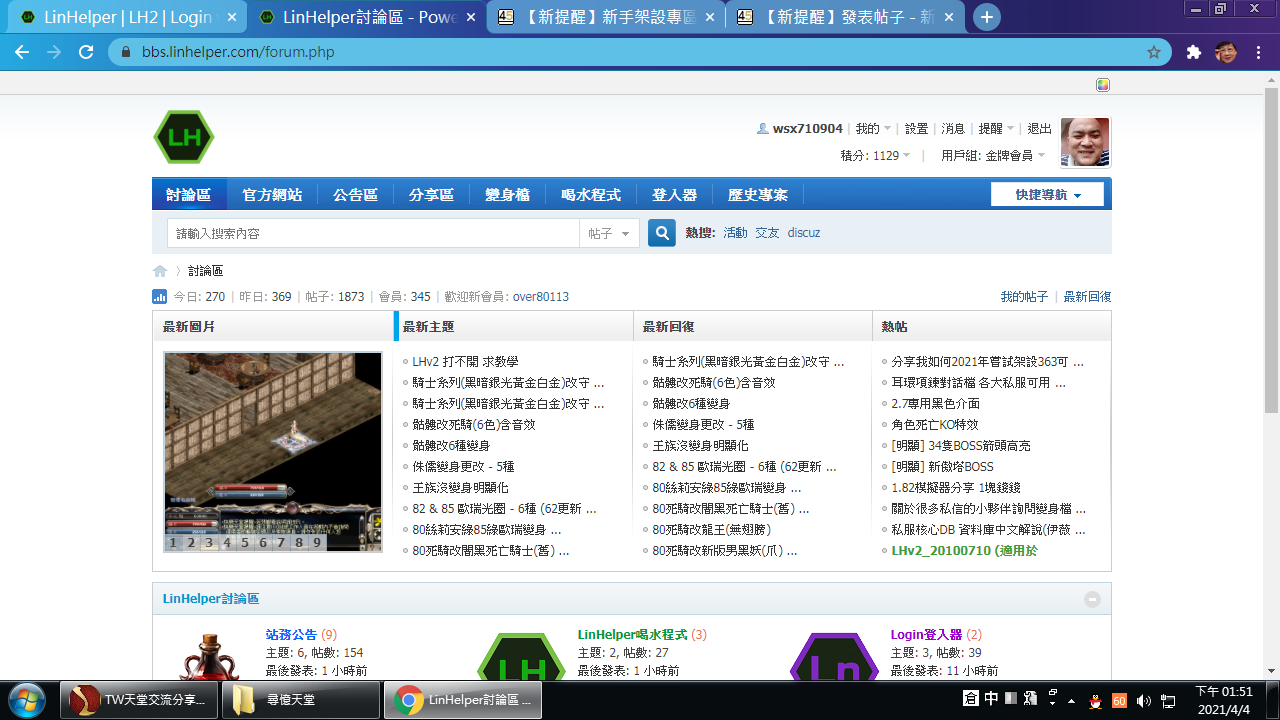
Task: Switch to the 【新提醒】發表帖子 browser tab
Action: [x=843, y=17]
